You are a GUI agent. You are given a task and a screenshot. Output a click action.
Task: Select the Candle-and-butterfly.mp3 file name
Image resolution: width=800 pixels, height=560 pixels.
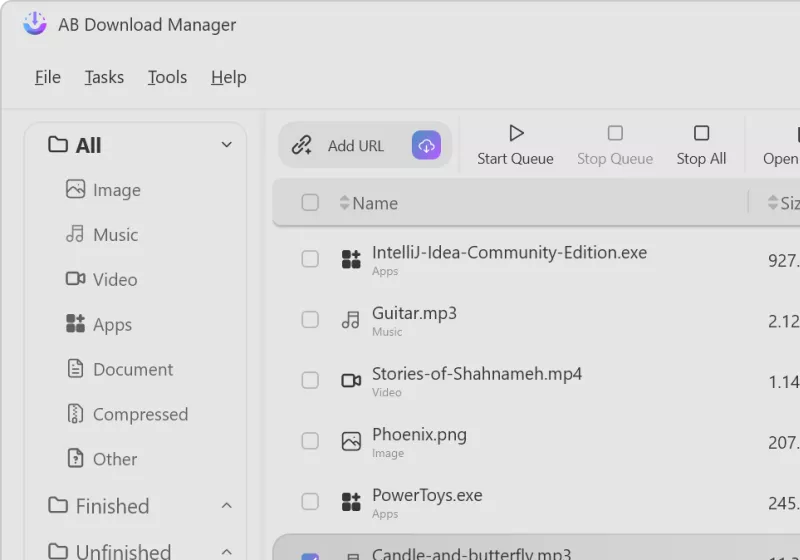(471, 554)
